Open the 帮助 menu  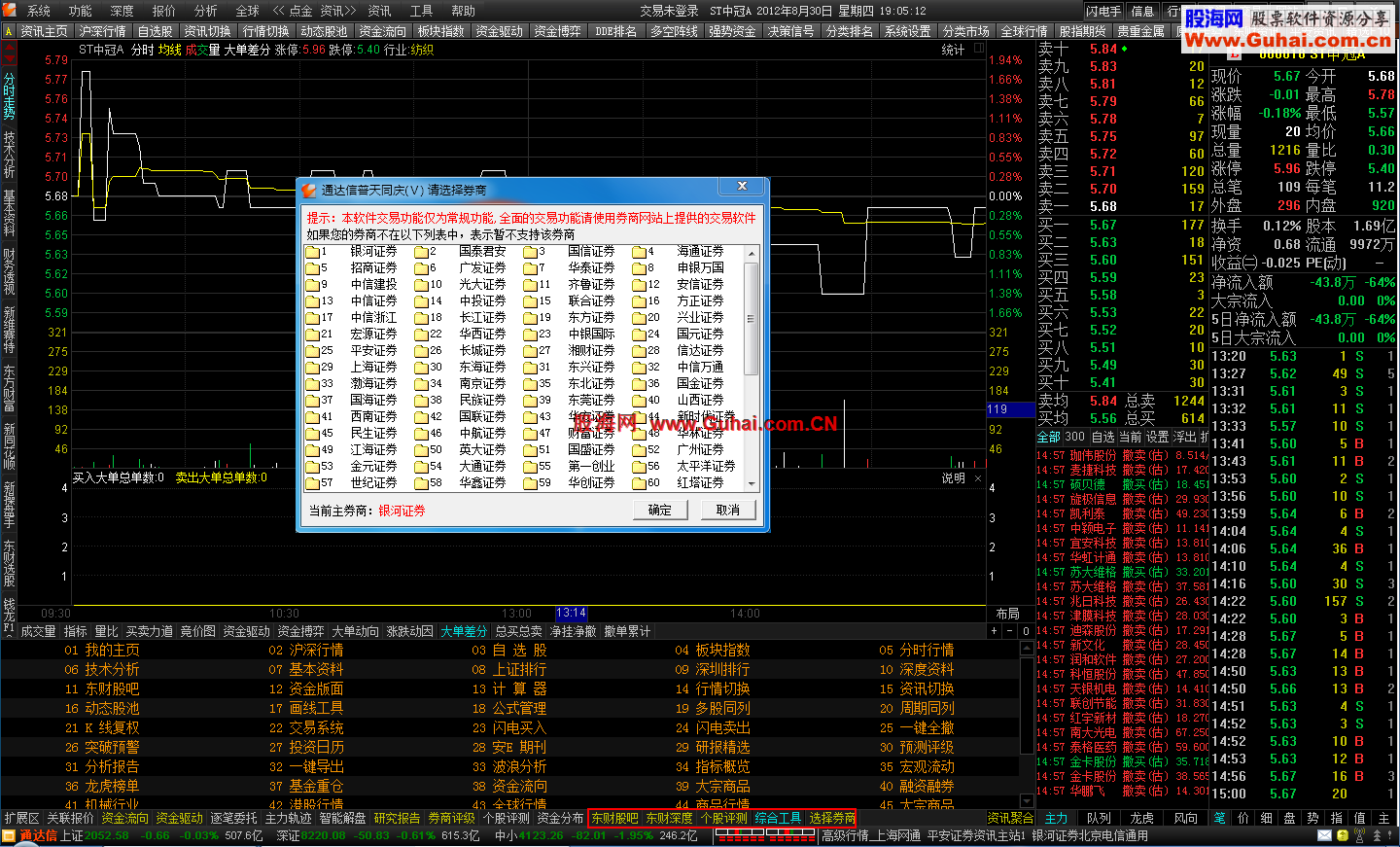(464, 11)
